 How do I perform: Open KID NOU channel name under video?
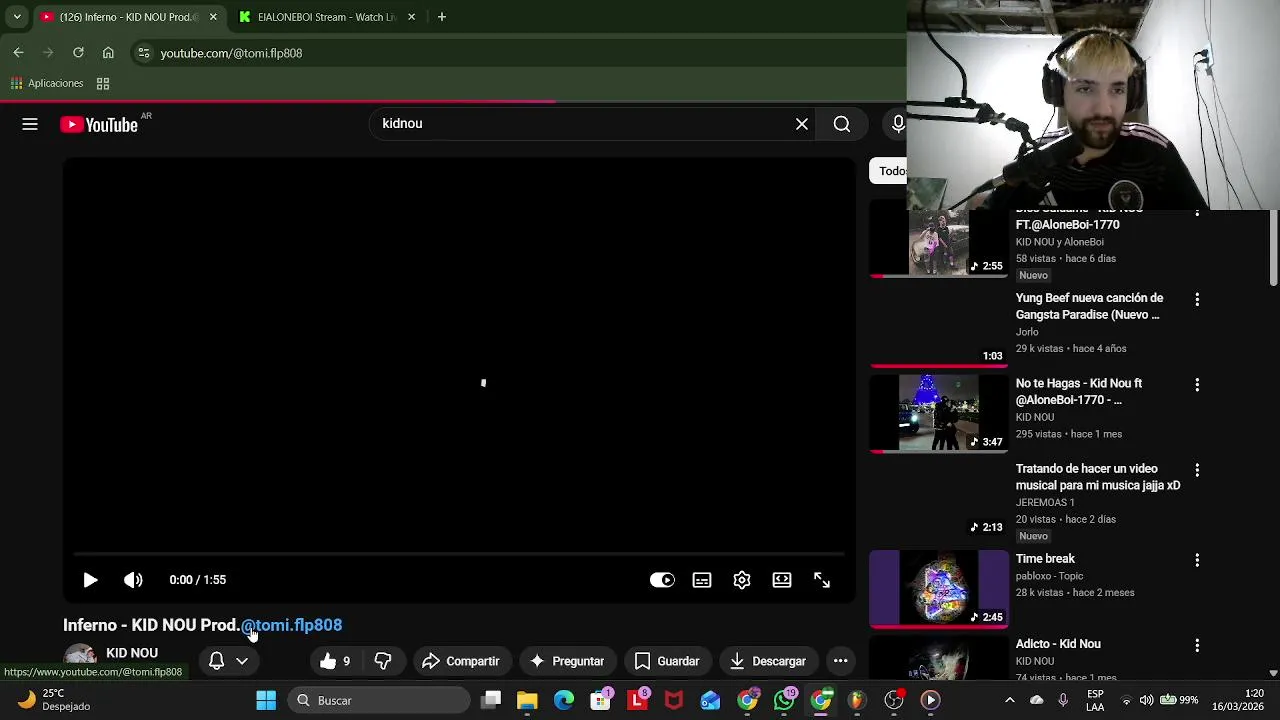[x=132, y=653]
